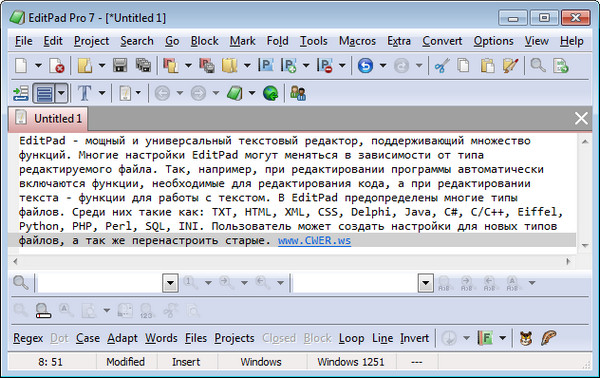
Task: Open the search text history dropdown
Action: tap(170, 283)
